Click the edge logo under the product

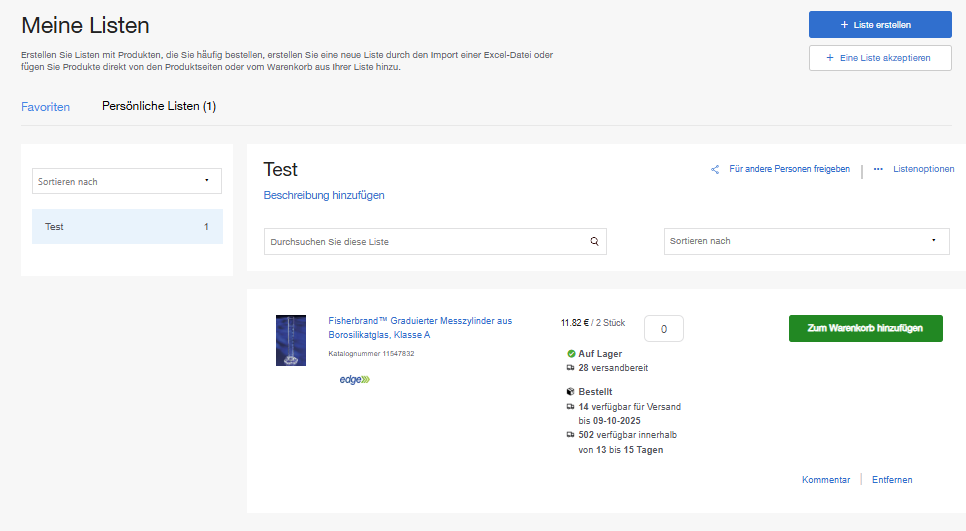[354, 380]
